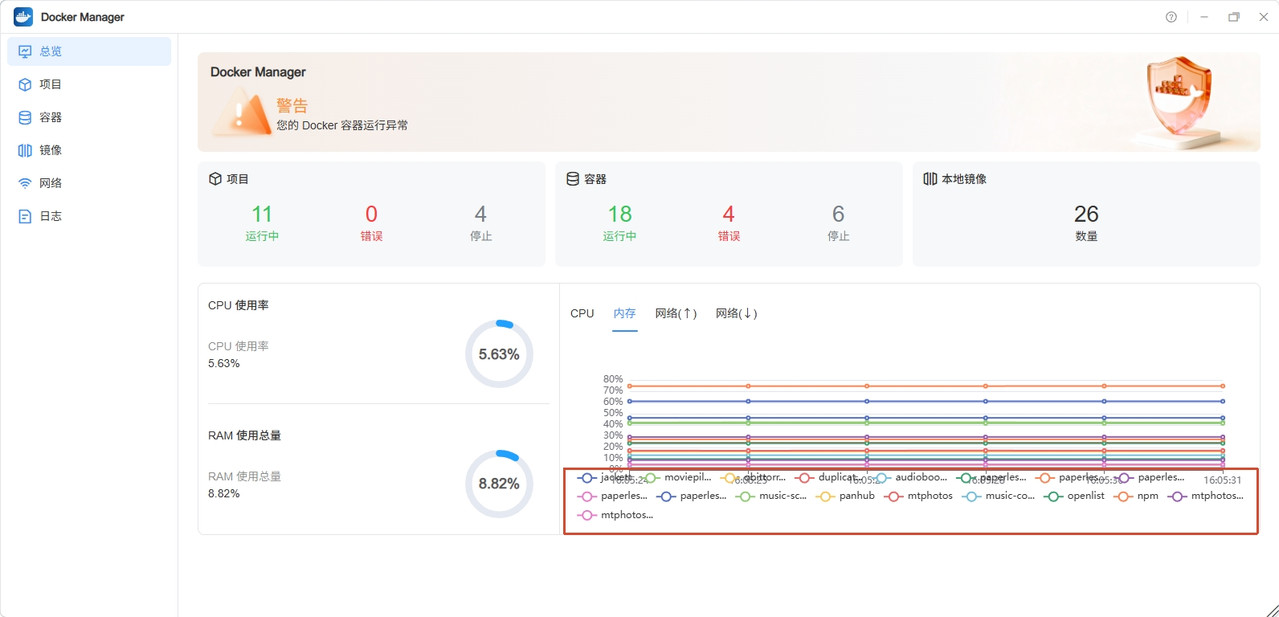
Task: Switch to the 网络(↓) download tab
Action: pyautogui.click(x=736, y=314)
